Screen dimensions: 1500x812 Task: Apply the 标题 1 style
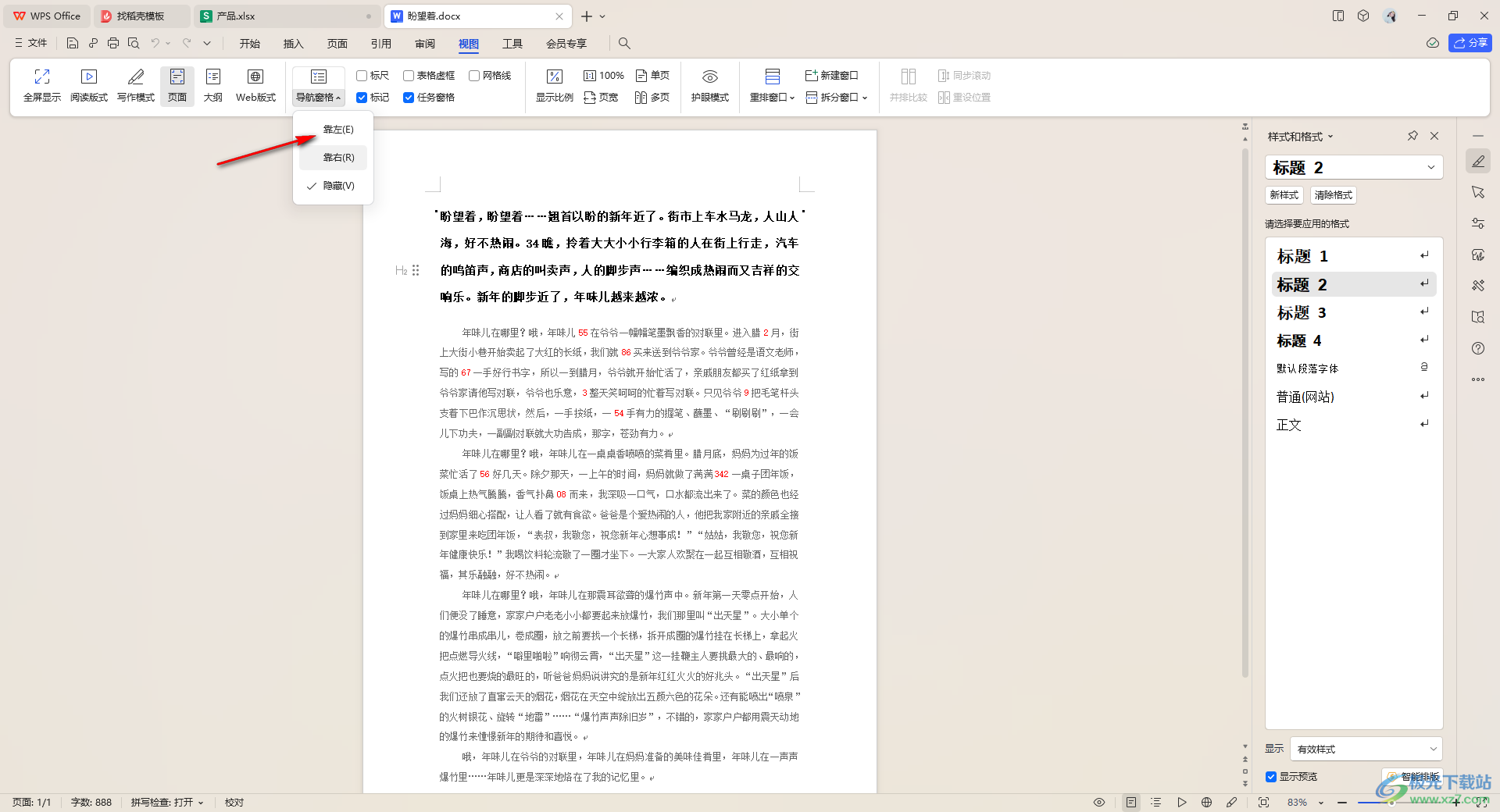pyautogui.click(x=1353, y=256)
